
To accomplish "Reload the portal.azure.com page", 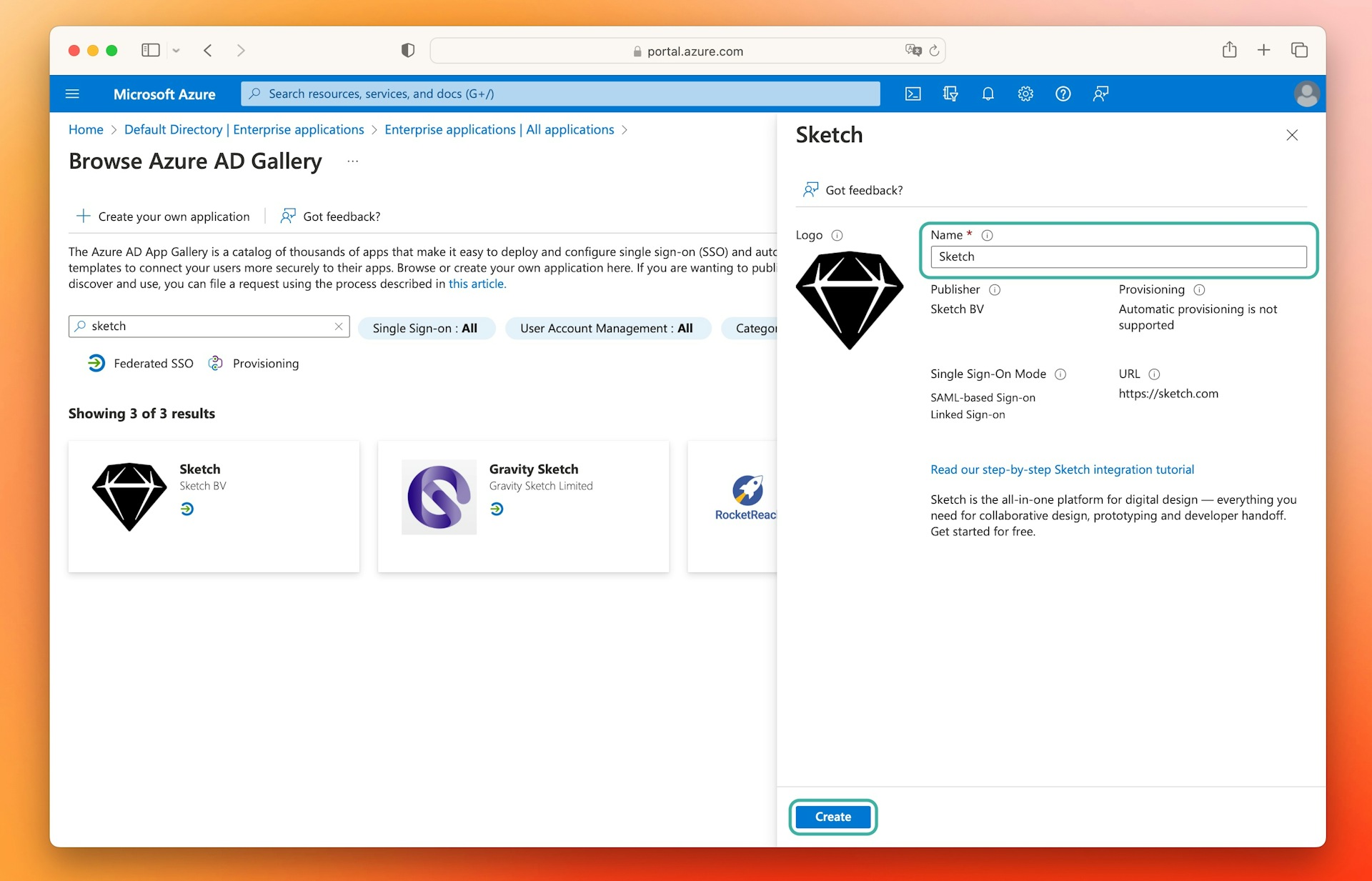I will click(934, 51).
